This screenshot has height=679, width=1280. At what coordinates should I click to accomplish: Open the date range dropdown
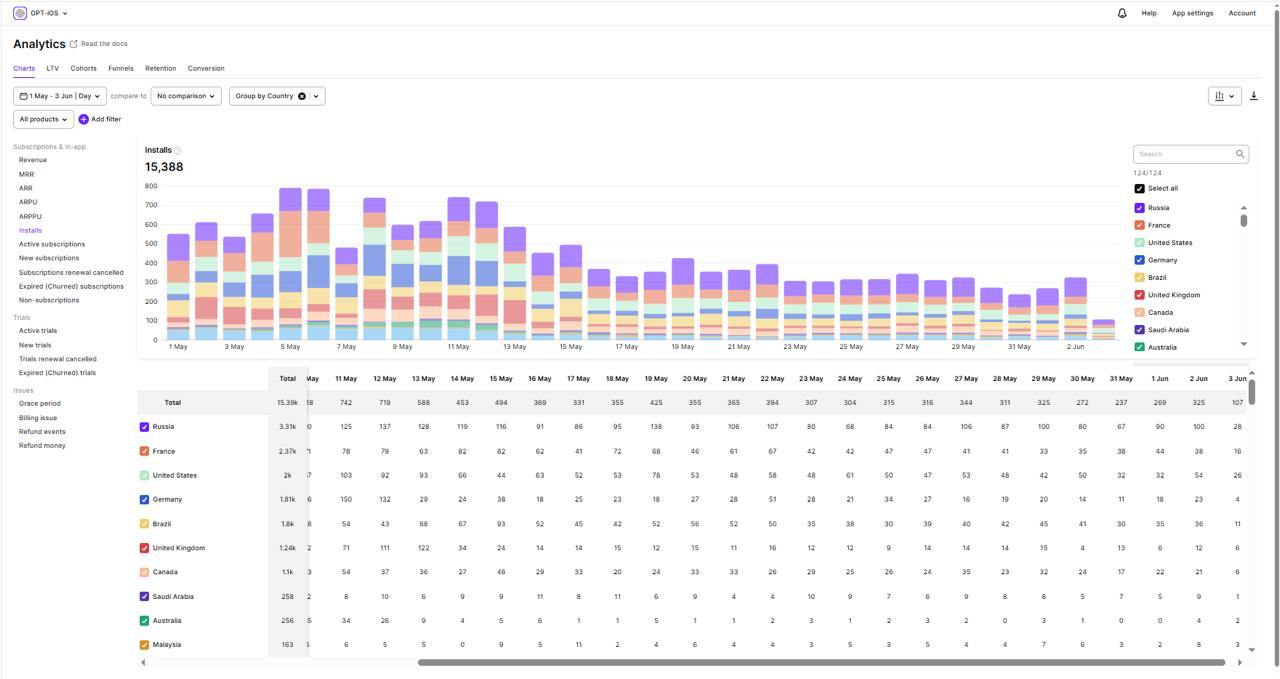coord(59,96)
